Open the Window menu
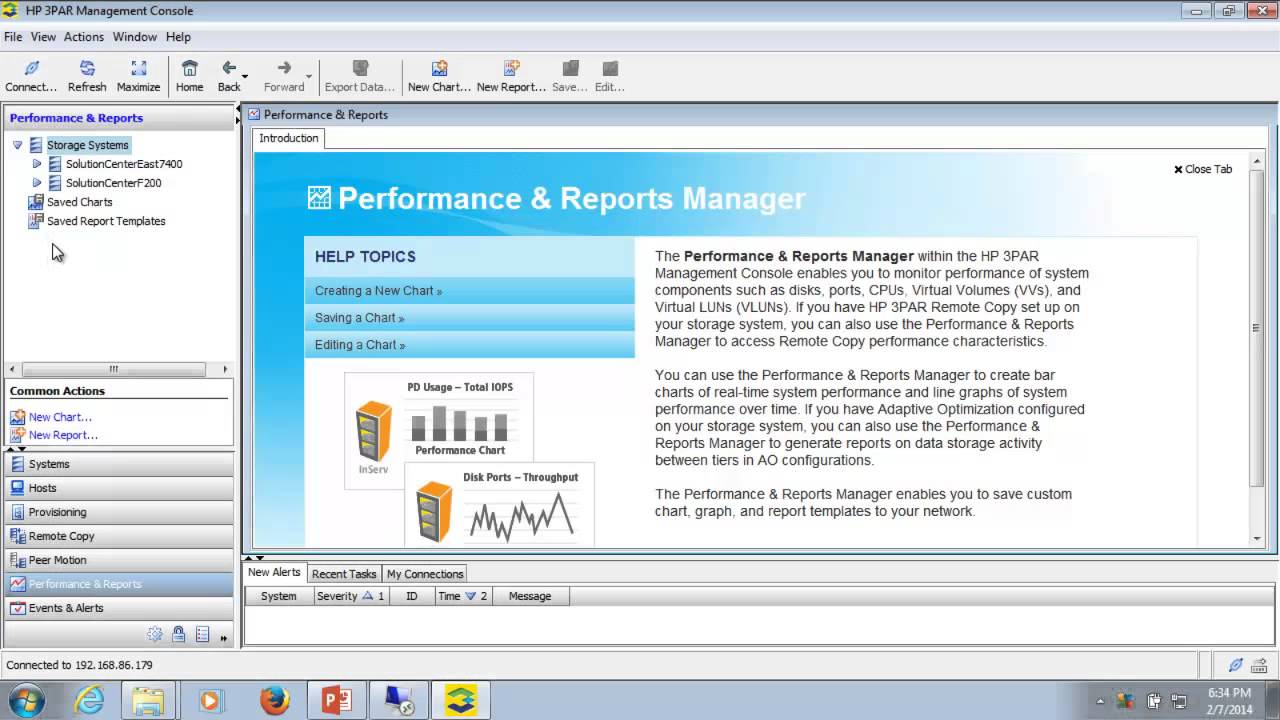 pyautogui.click(x=134, y=37)
